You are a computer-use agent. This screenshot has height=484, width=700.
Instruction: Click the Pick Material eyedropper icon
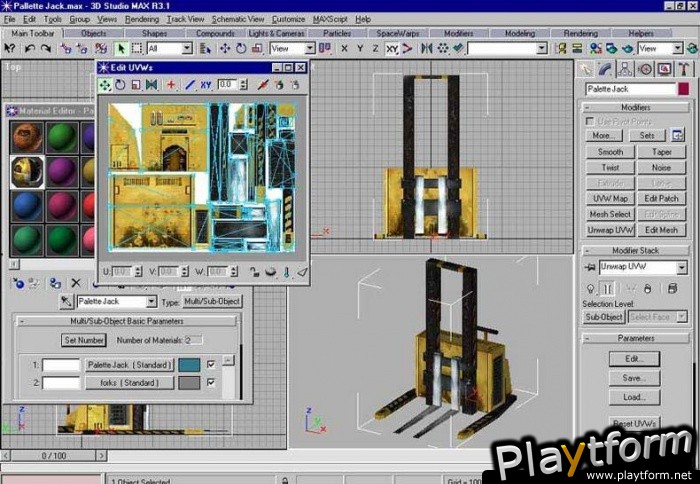pyautogui.click(x=66, y=301)
